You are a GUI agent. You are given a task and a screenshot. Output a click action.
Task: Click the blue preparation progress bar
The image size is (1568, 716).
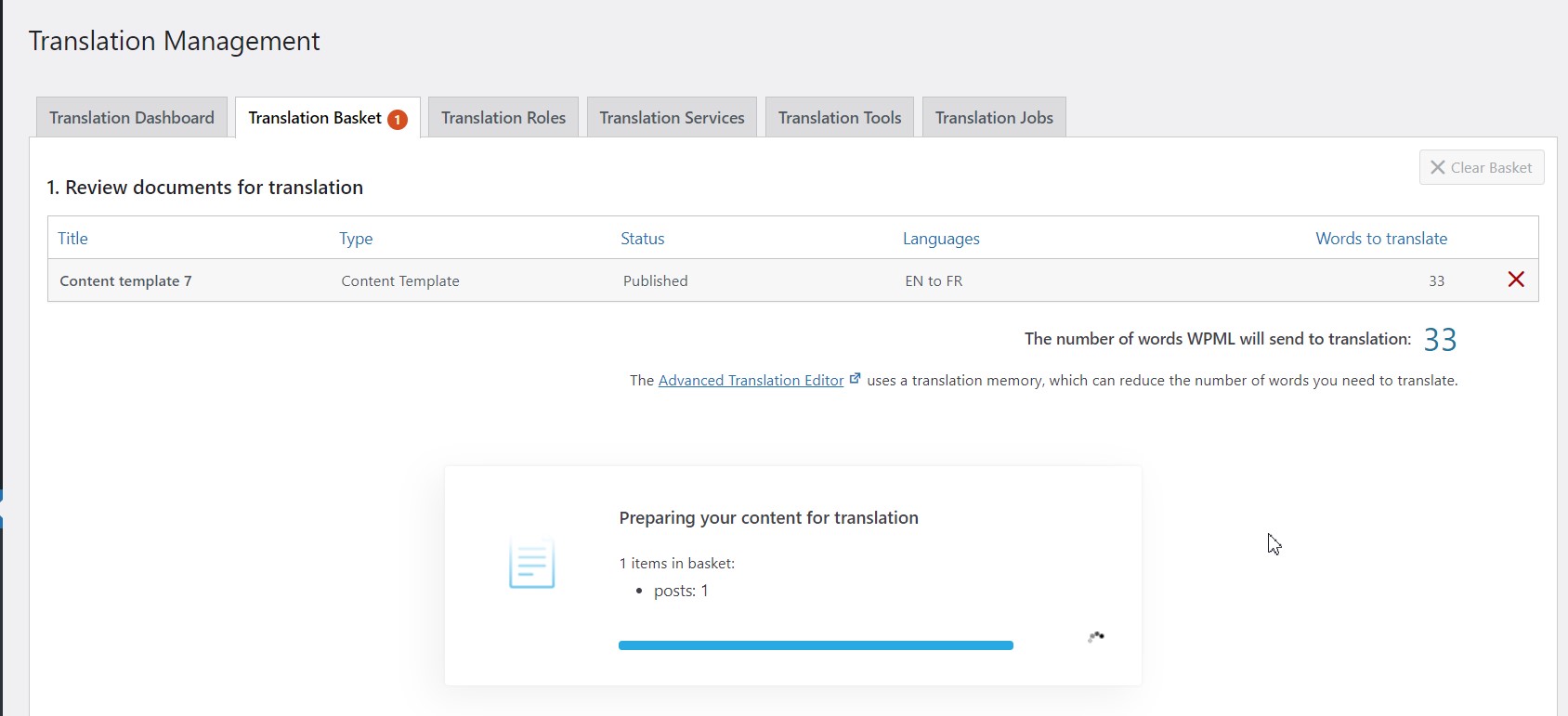pos(816,645)
